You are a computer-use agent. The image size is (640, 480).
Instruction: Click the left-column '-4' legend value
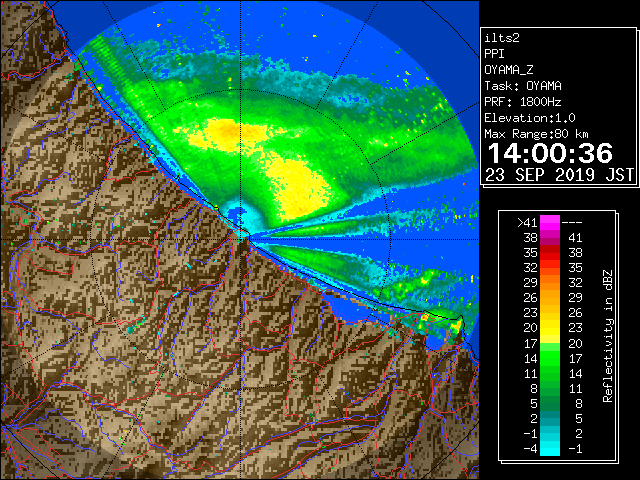530,449
